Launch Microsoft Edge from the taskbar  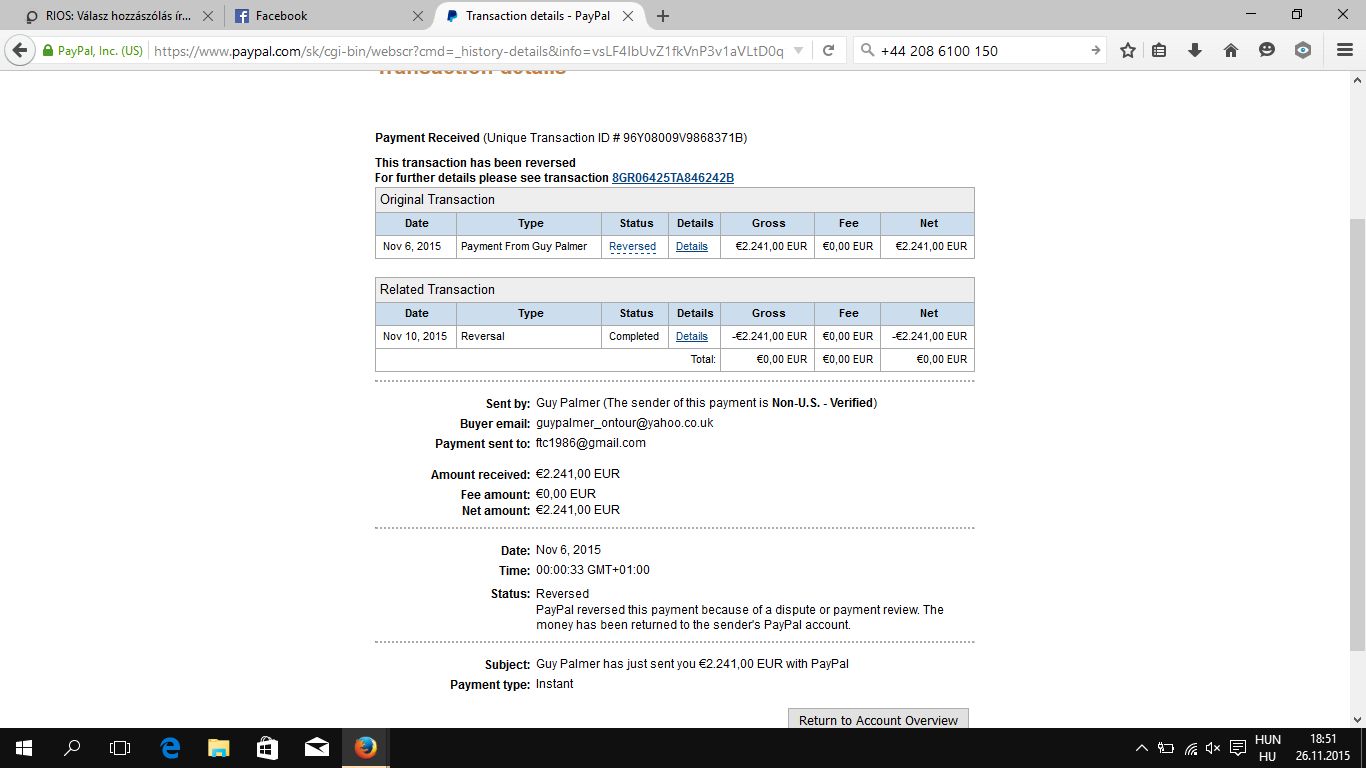170,748
